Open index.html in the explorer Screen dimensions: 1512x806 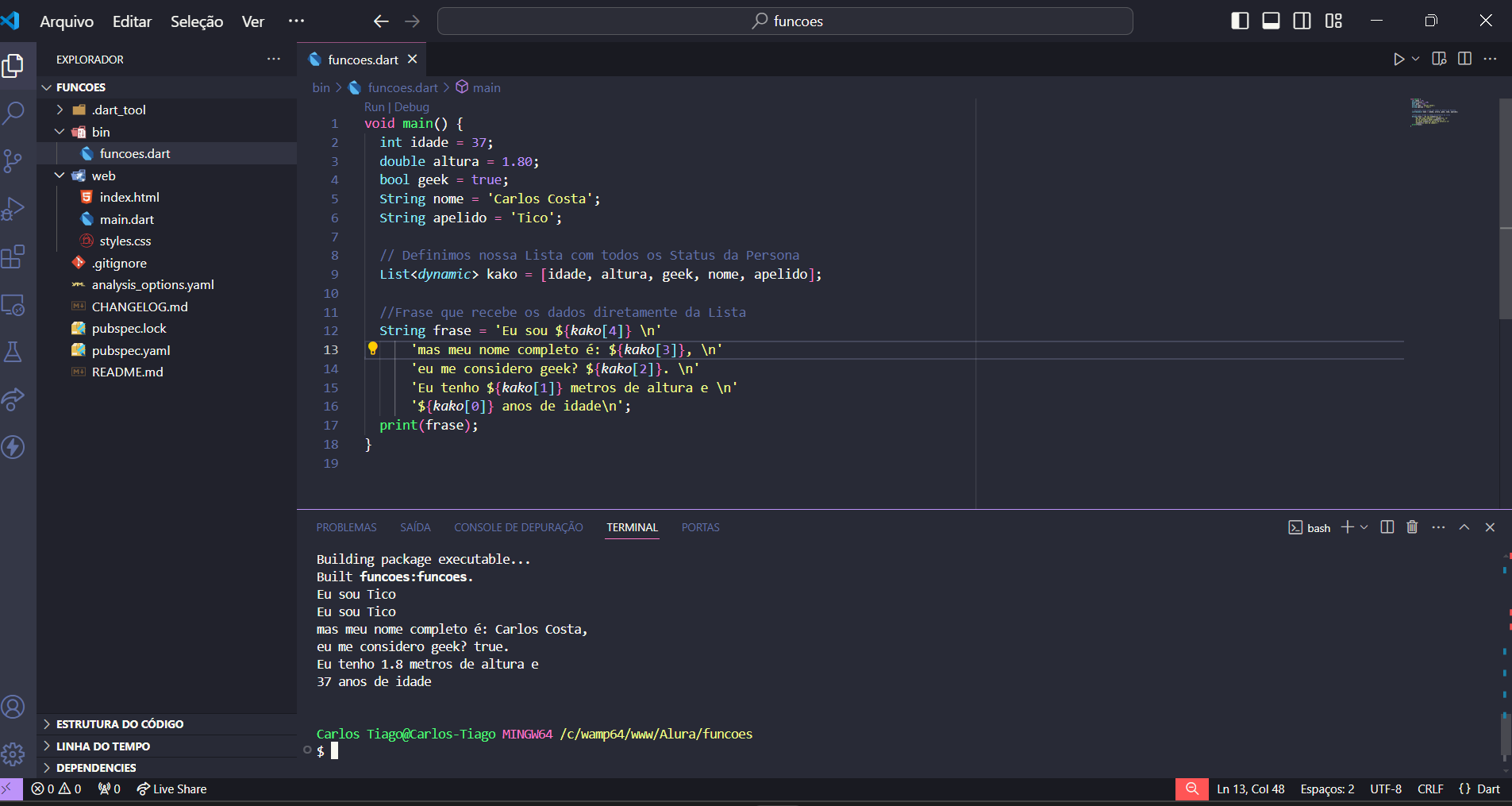pyautogui.click(x=167, y=197)
